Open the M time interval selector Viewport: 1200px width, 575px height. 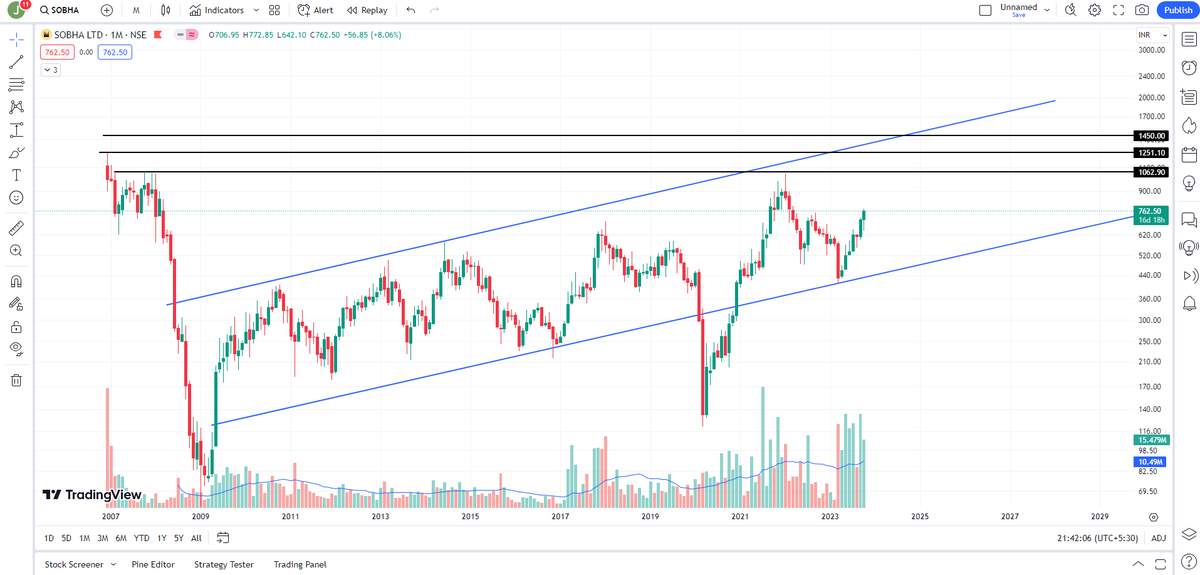pos(136,10)
